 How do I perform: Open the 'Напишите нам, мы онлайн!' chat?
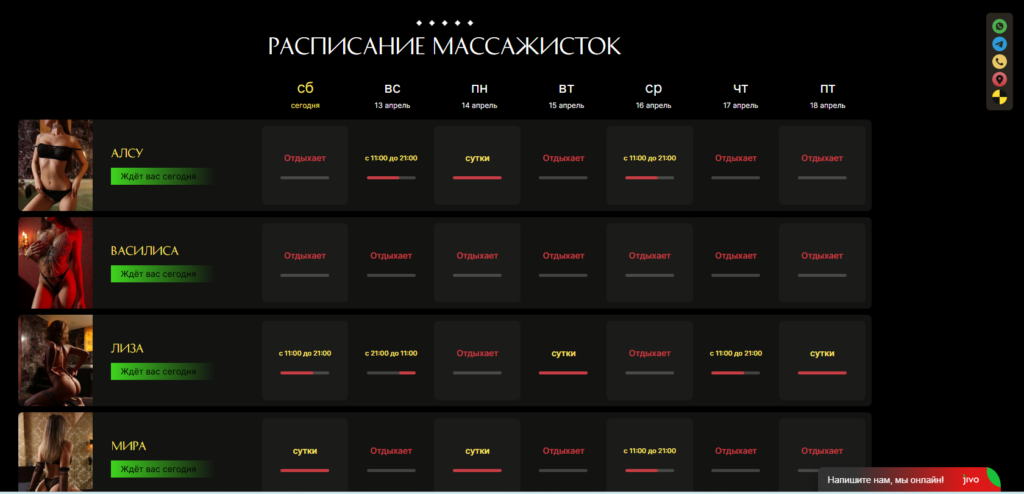[886, 480]
